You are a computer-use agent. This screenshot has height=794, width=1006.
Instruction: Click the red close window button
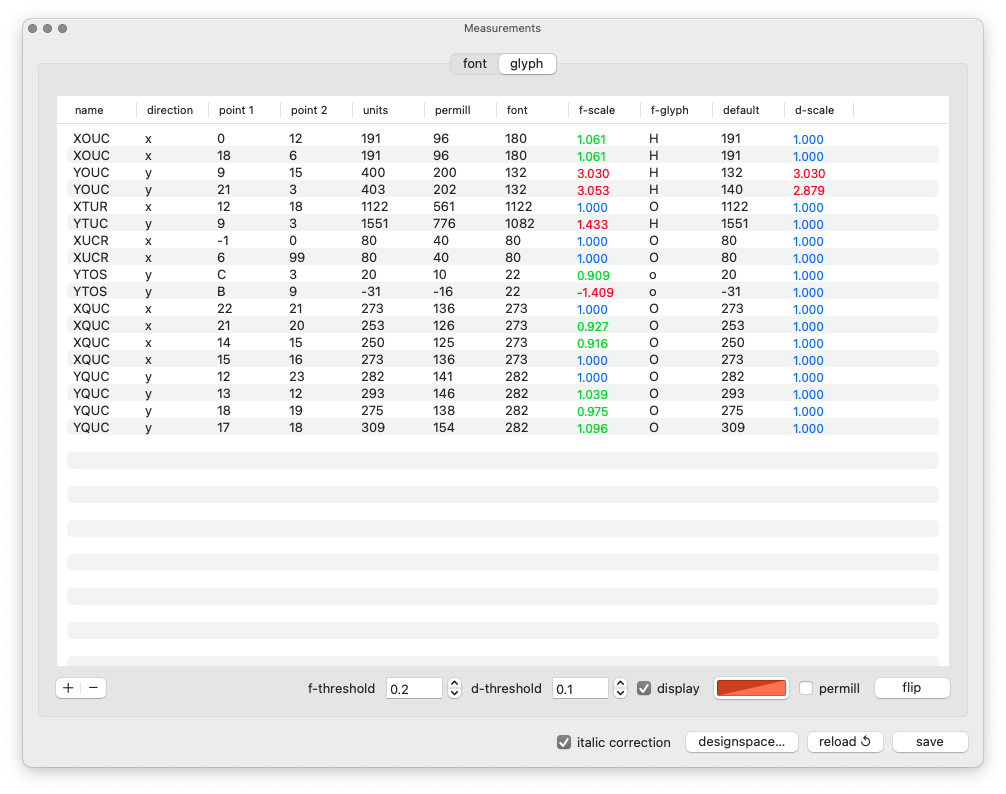[33, 29]
